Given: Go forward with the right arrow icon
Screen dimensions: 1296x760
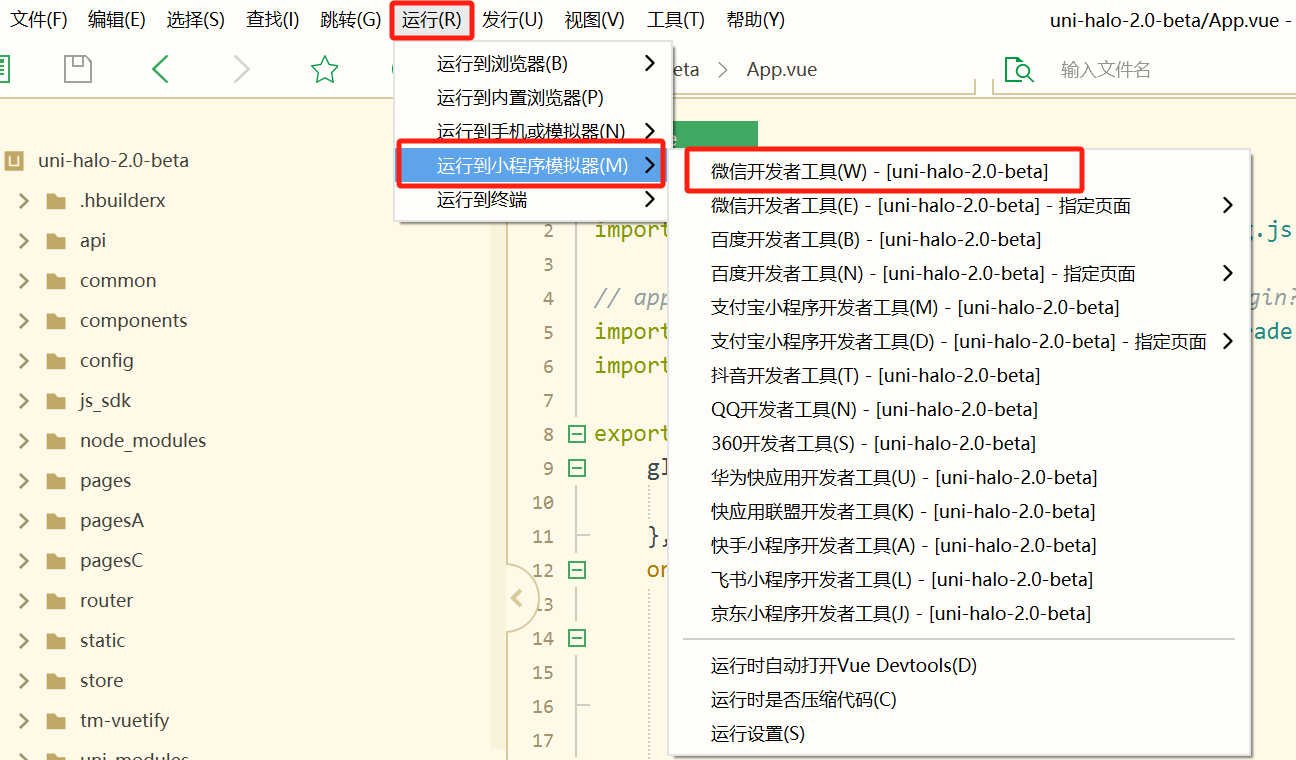Looking at the screenshot, I should coord(241,69).
